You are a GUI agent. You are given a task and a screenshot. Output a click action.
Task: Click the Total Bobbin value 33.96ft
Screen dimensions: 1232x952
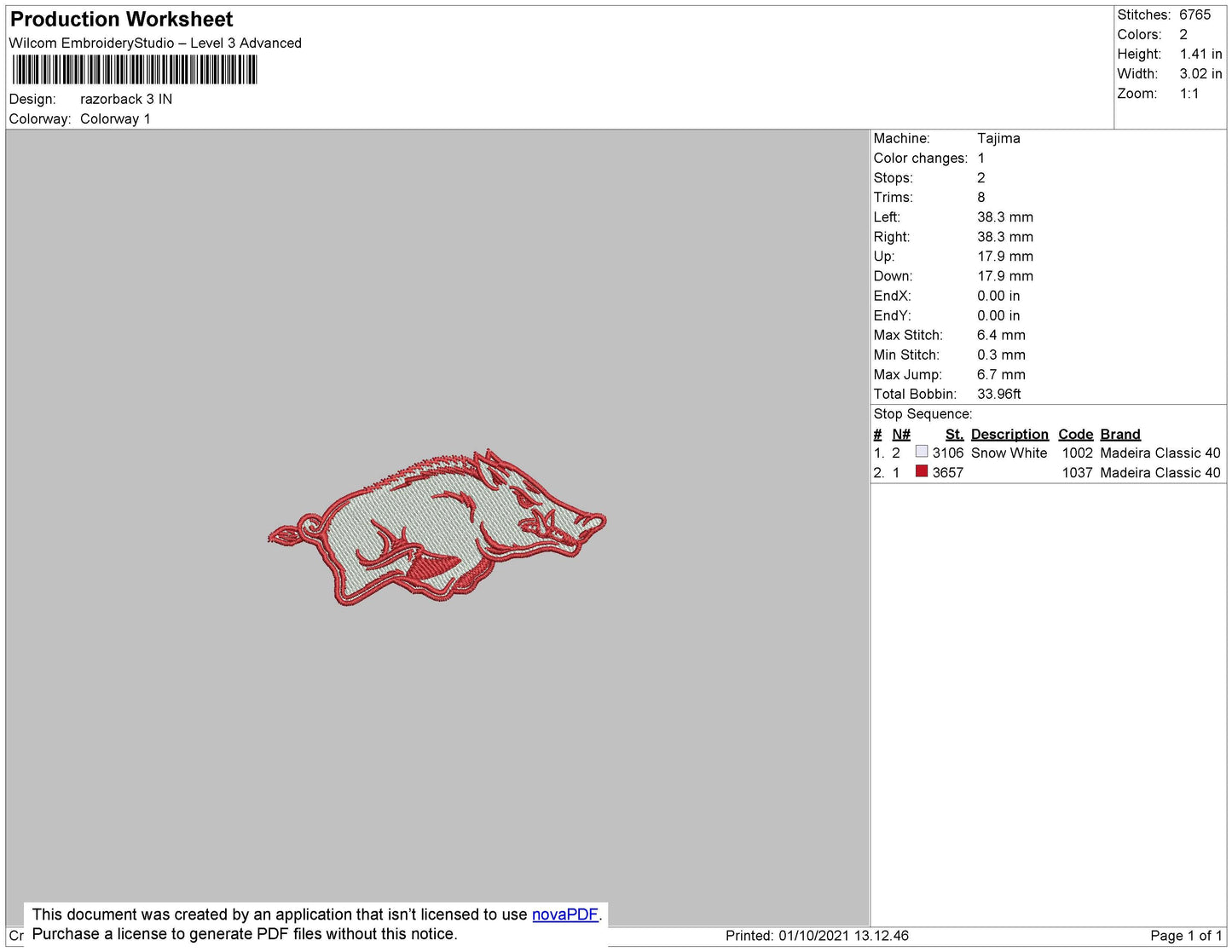(999, 394)
